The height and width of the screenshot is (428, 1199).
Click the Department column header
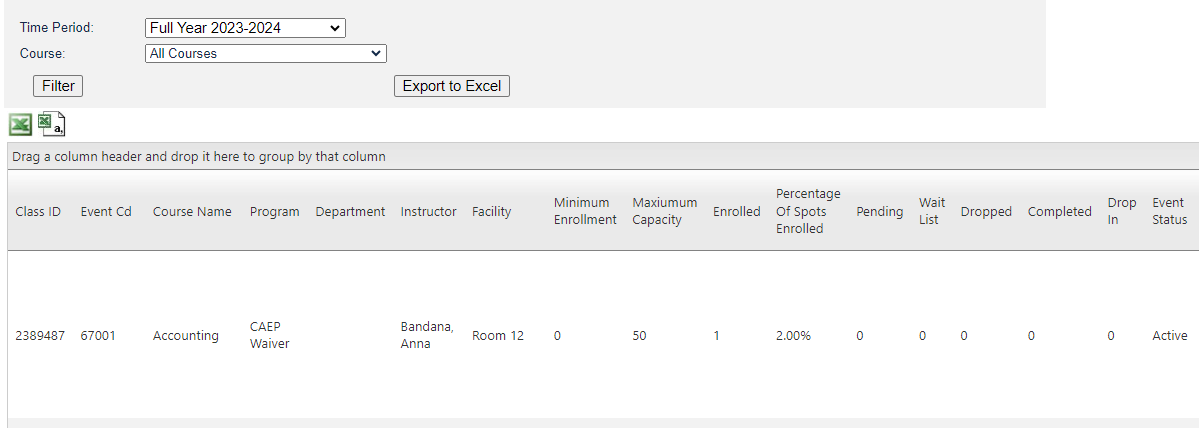(x=350, y=212)
